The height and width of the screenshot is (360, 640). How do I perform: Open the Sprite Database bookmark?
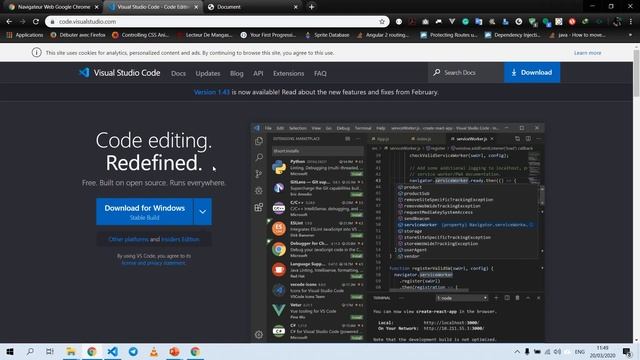click(327, 35)
